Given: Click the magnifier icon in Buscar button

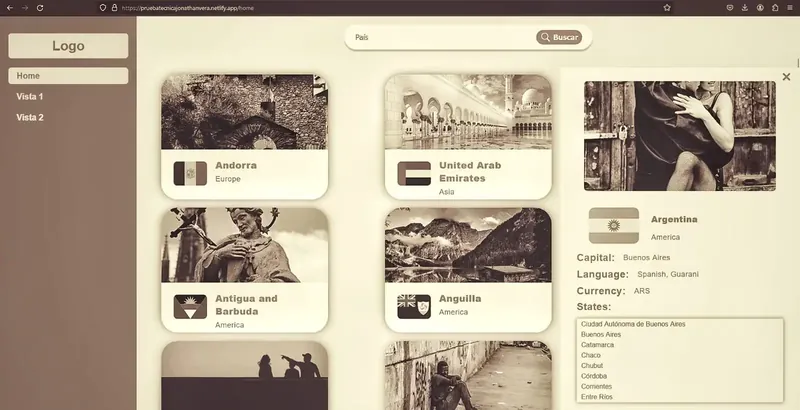Looking at the screenshot, I should (x=545, y=37).
